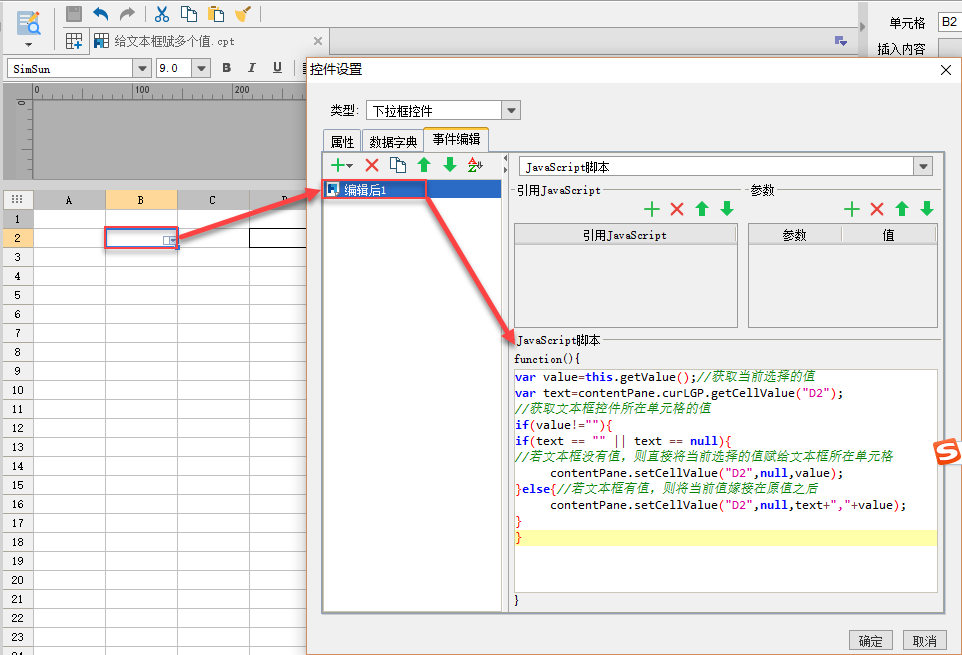The image size is (962, 655).
Task: Delete selected parameter with red X
Action: coord(877,209)
